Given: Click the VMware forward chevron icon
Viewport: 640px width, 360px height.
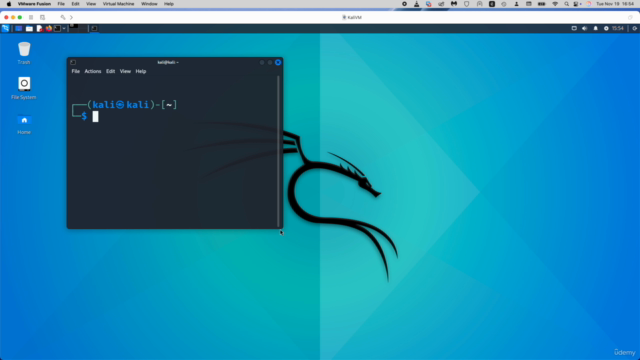Looking at the screenshot, I should (71, 17).
